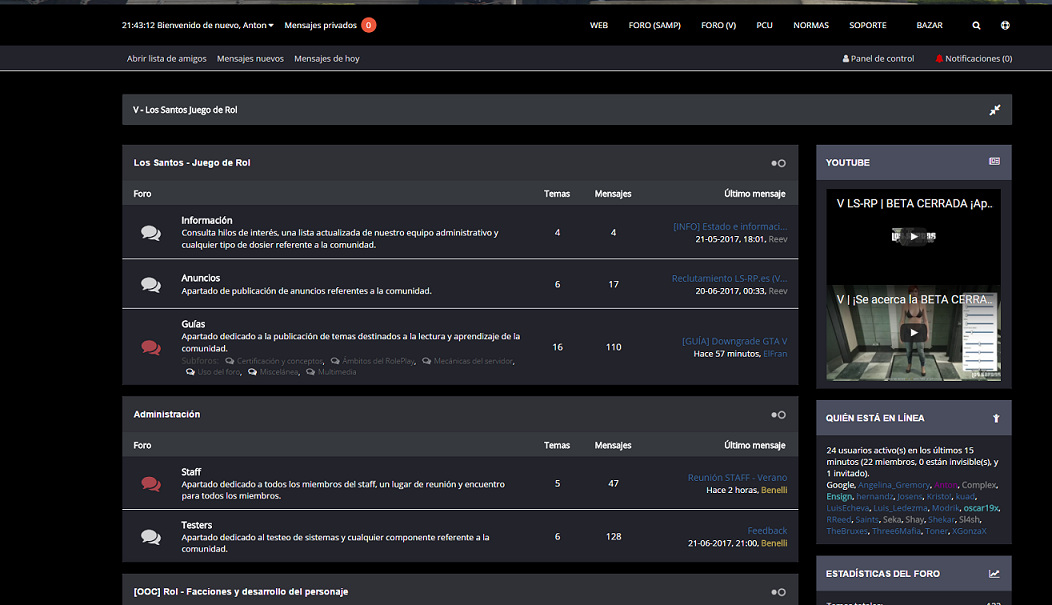Open the FORO (V) menu item
Viewport: 1052px width, 605px height.
click(719, 25)
